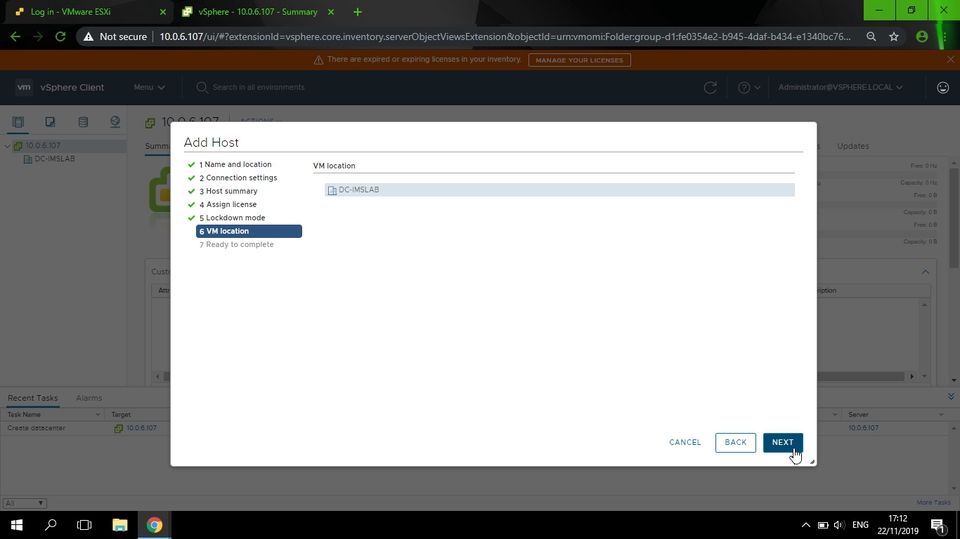This screenshot has width=960, height=539.
Task: Open Storage inventory view icon
Action: point(83,122)
